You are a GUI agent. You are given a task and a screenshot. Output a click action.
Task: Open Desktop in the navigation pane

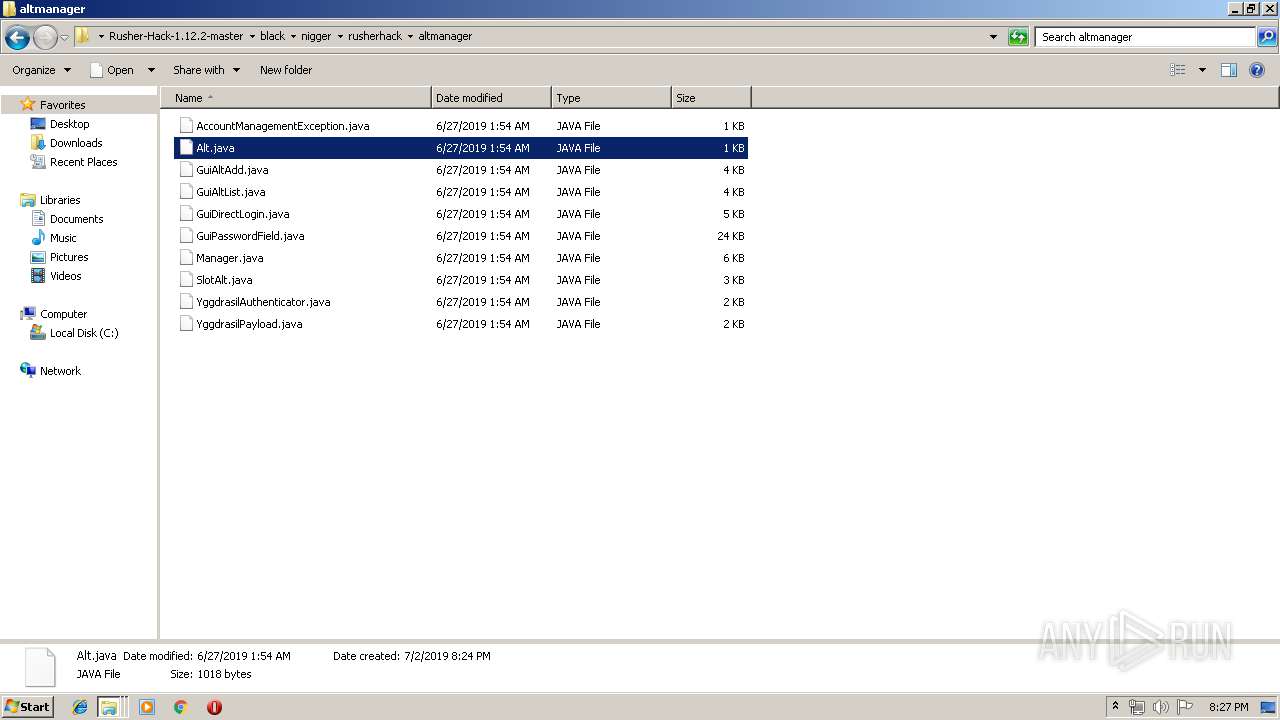point(69,124)
